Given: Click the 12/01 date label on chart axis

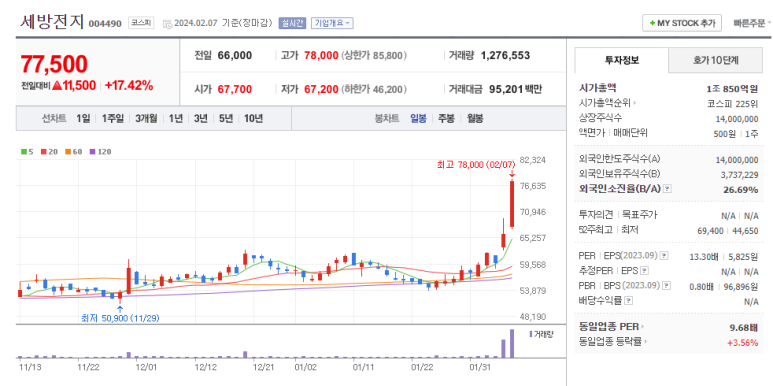Looking at the screenshot, I should [146, 367].
